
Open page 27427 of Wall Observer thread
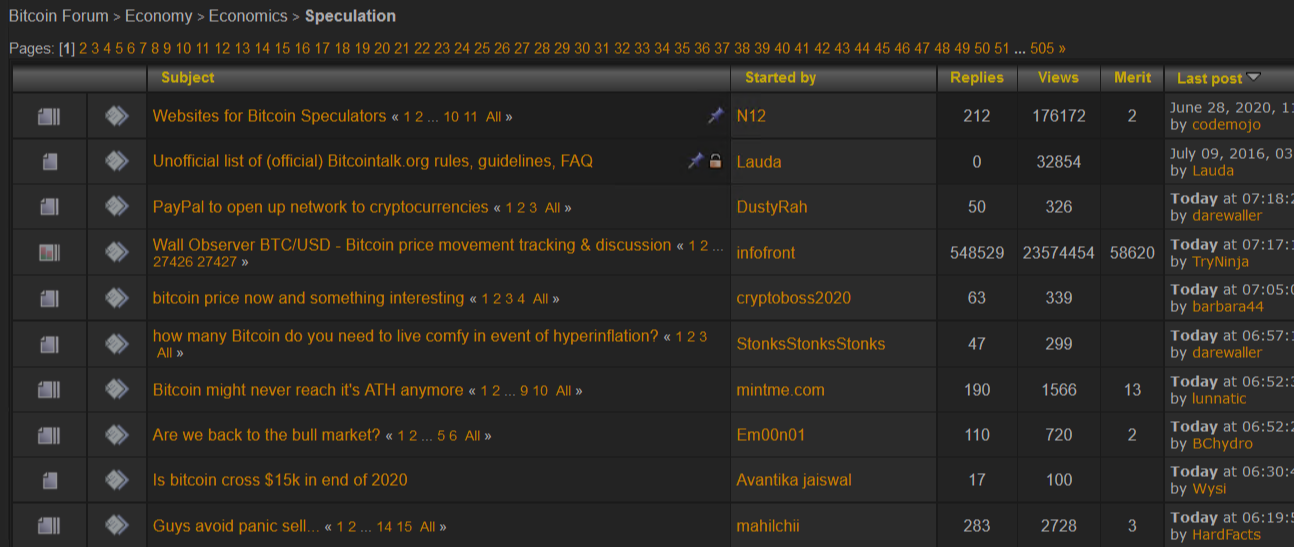point(217,262)
